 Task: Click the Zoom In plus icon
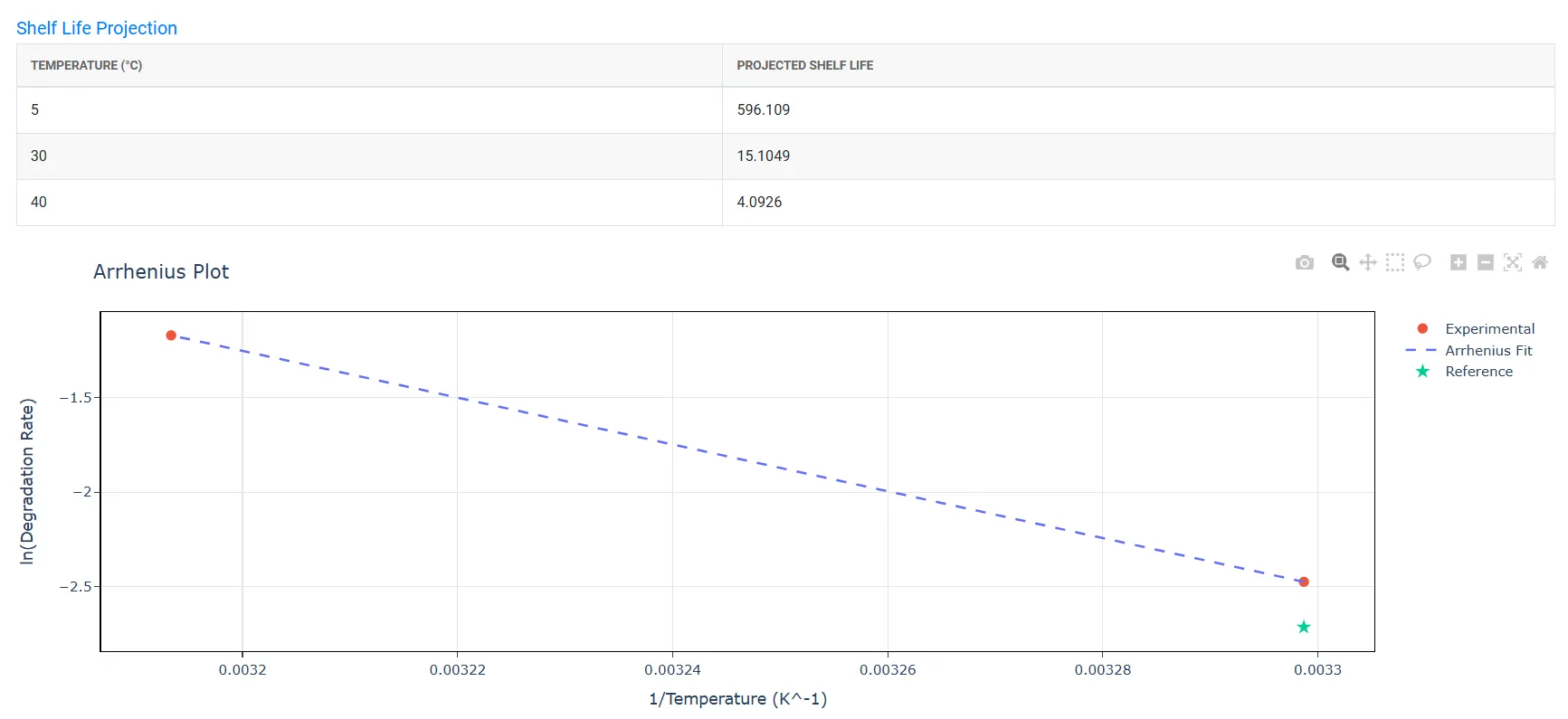[1458, 262]
